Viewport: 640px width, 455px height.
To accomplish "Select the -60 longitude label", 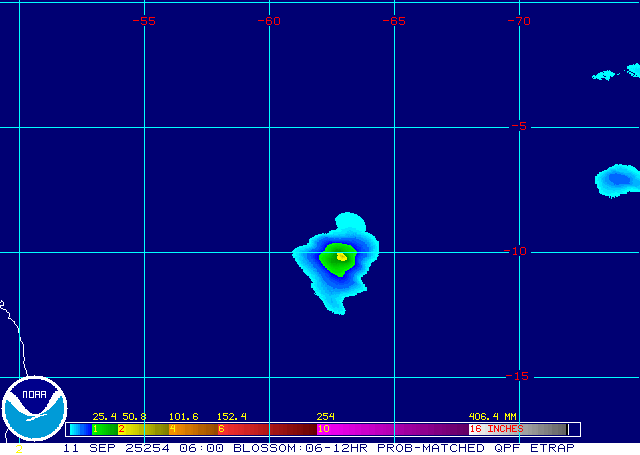I will point(269,21).
